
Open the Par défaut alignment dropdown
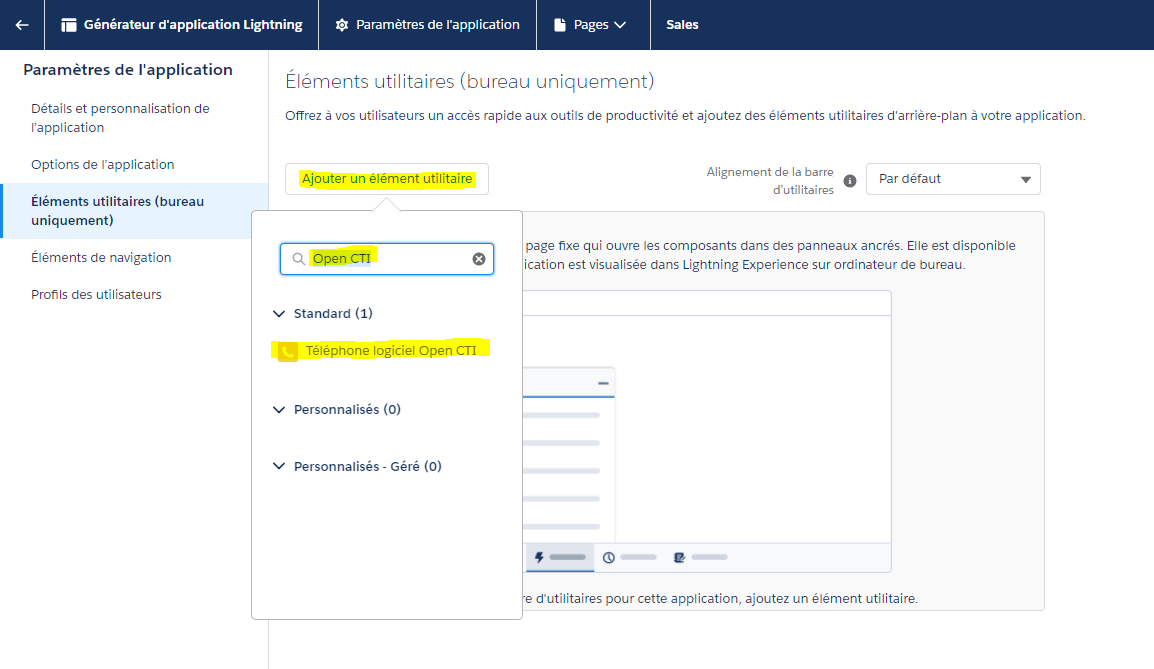953,179
